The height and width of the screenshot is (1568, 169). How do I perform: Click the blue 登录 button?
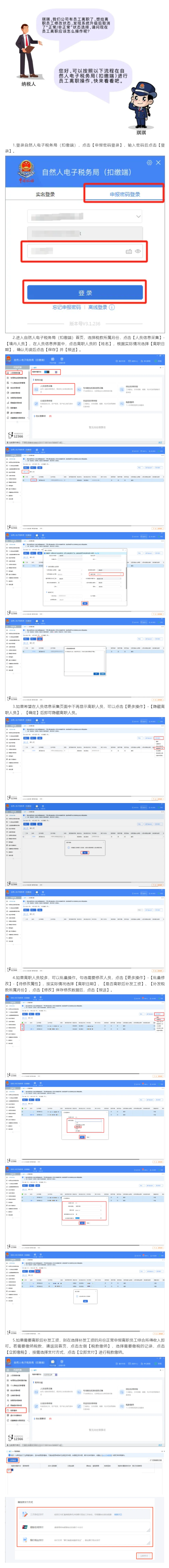pos(84,293)
